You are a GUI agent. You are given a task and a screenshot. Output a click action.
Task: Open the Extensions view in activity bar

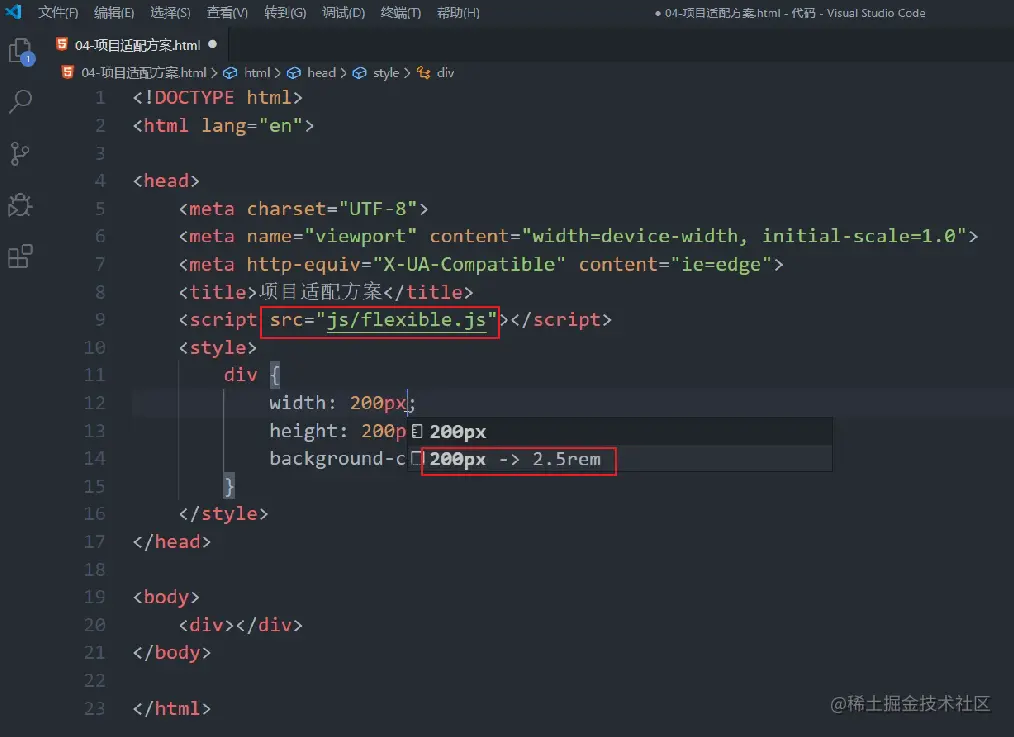pos(20,256)
